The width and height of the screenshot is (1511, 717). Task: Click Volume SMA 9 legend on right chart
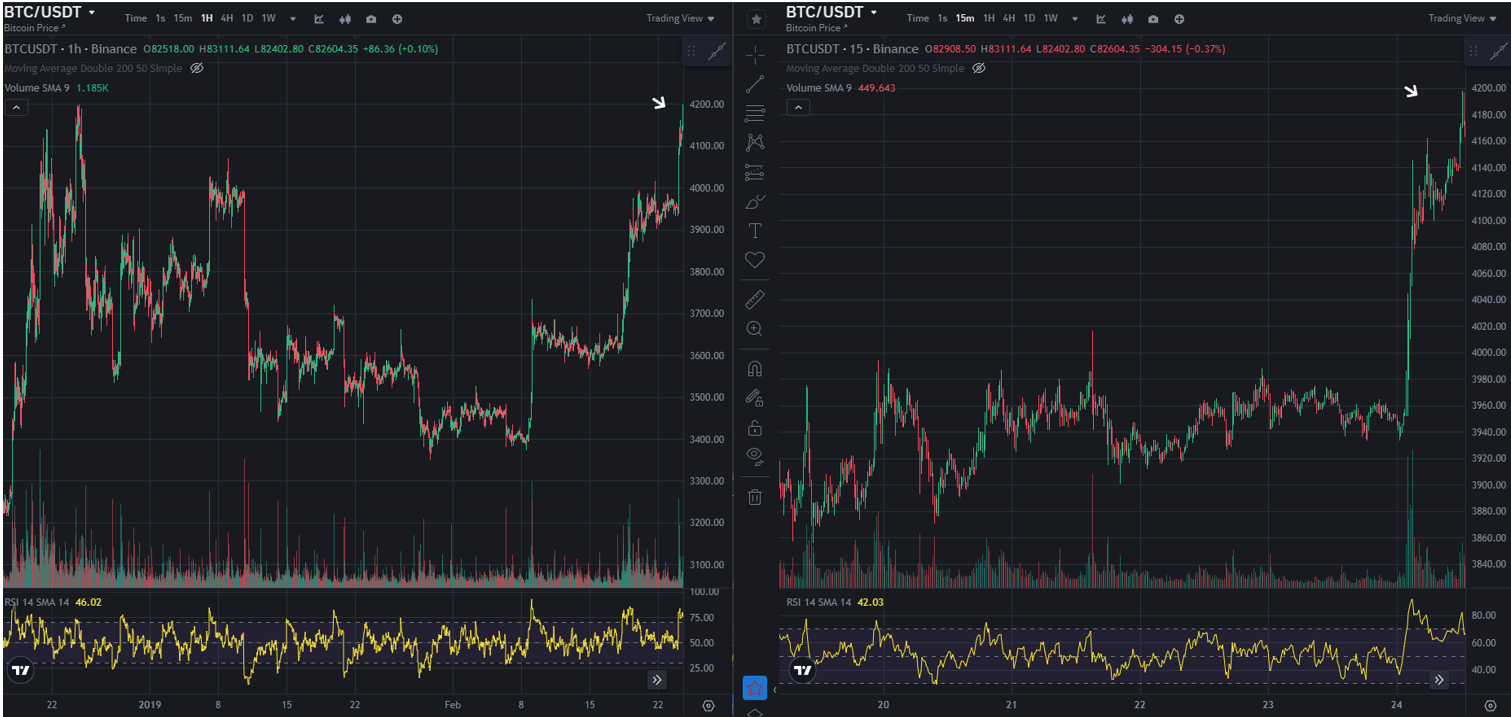point(819,88)
